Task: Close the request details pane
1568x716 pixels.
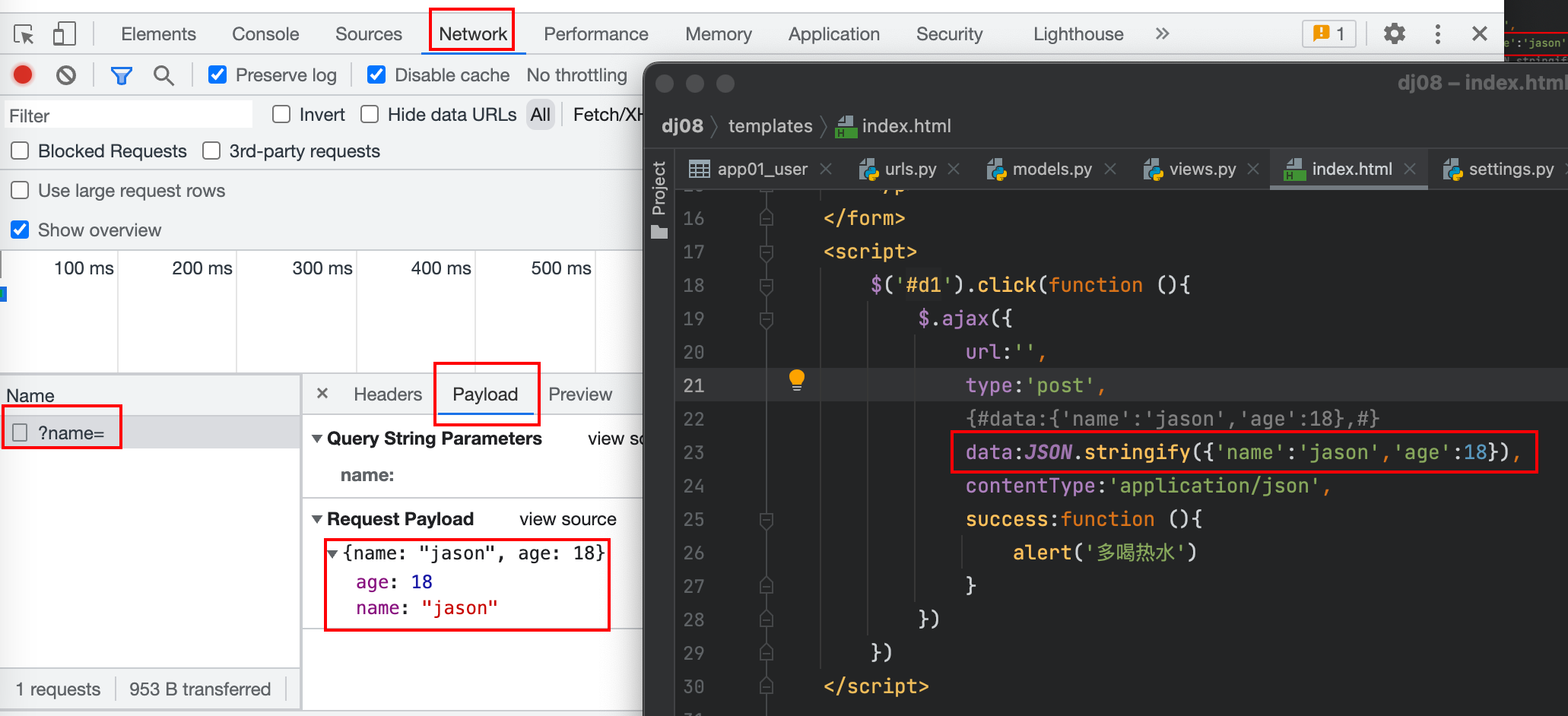Action: pos(322,393)
